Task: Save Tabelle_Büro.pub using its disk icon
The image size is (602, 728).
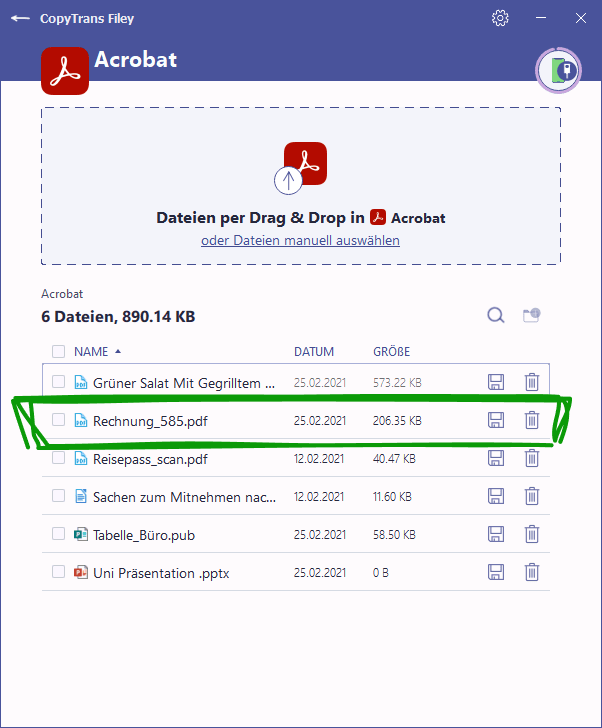Action: pyautogui.click(x=496, y=534)
